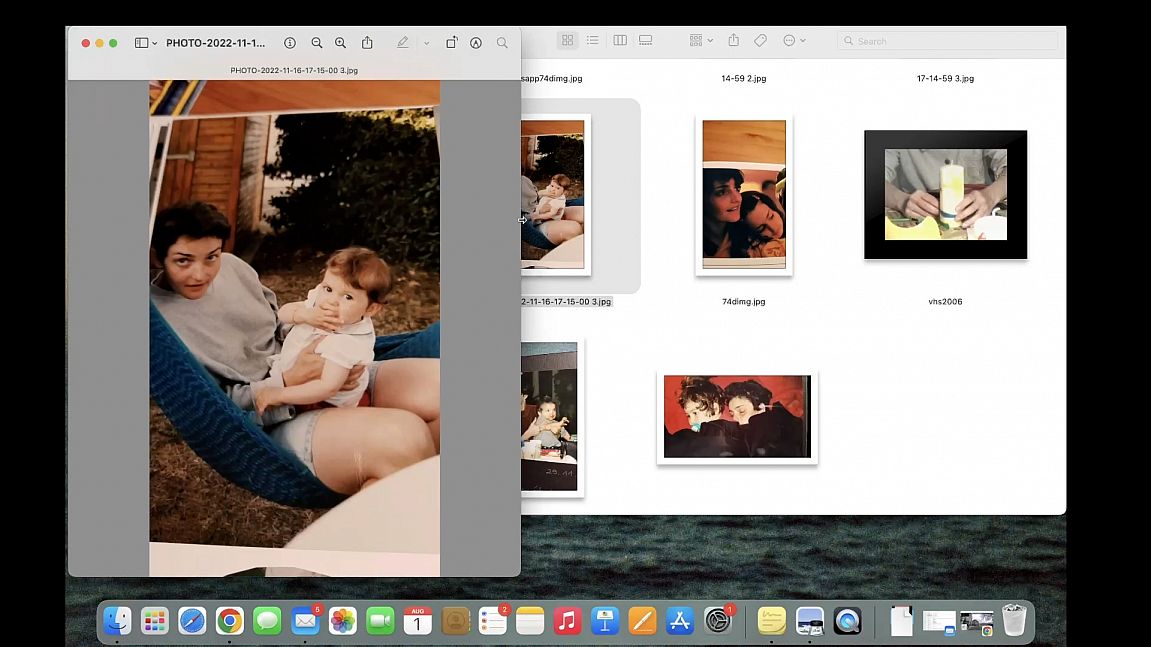The image size is (1151, 647).
Task: Switch Finder to list view
Action: 593,41
